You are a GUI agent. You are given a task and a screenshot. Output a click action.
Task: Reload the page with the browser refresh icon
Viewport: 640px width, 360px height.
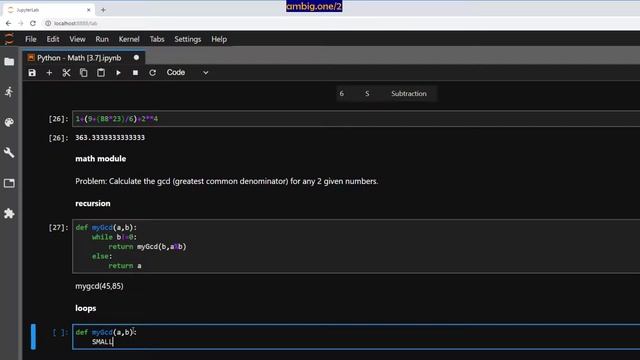[33, 23]
